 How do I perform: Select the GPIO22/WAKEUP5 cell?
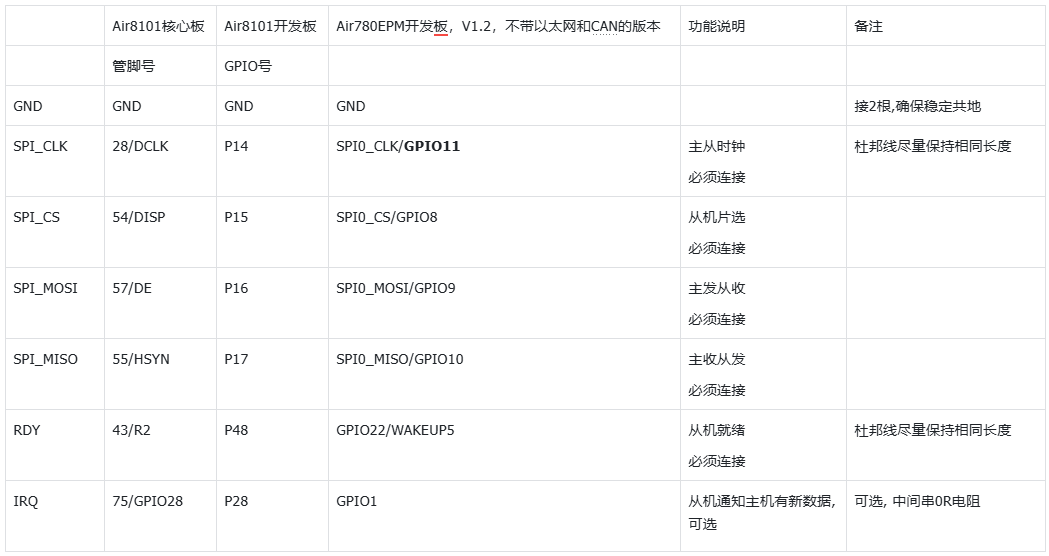pos(504,444)
